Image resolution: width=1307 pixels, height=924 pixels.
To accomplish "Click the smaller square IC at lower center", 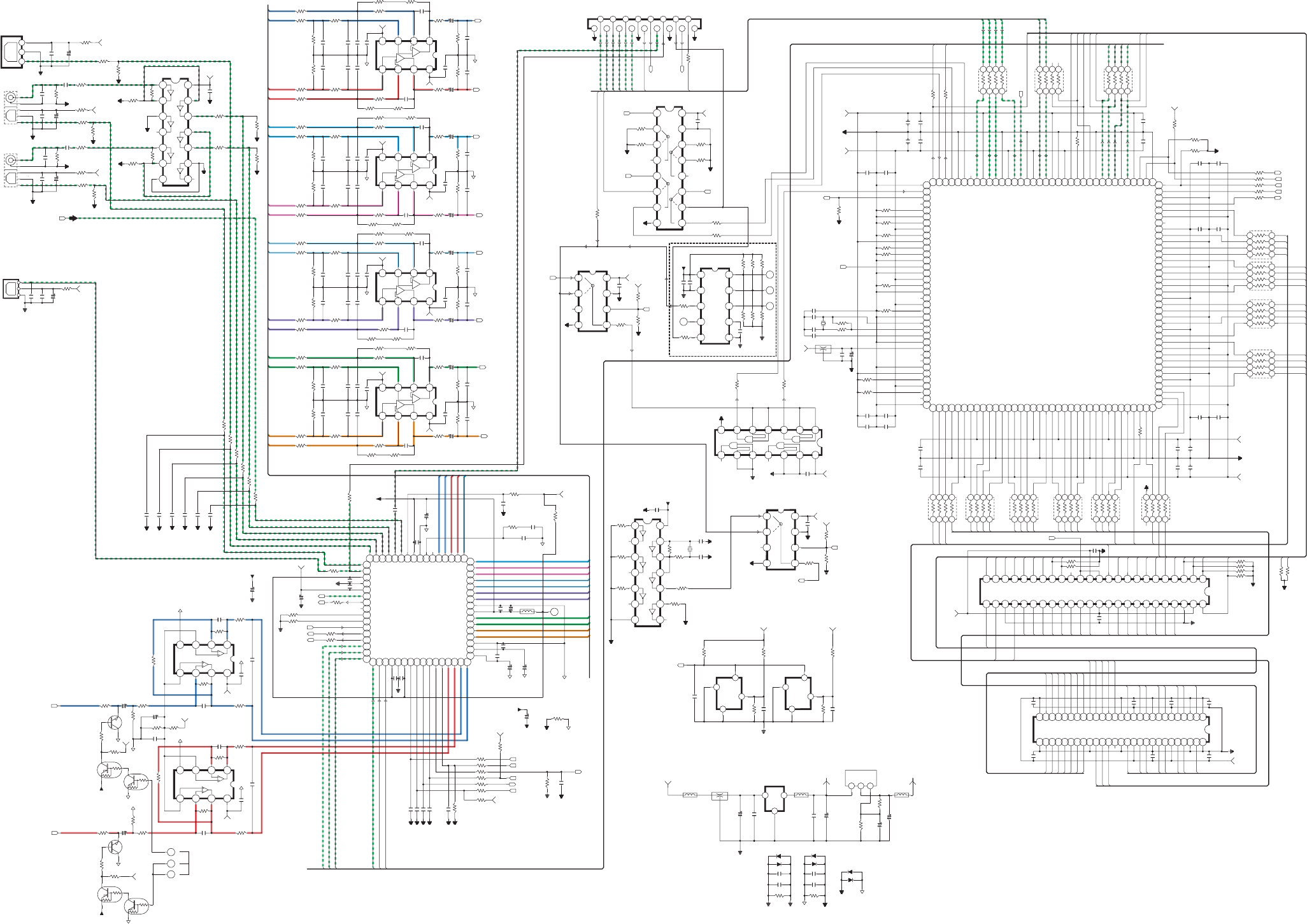I will [418, 610].
